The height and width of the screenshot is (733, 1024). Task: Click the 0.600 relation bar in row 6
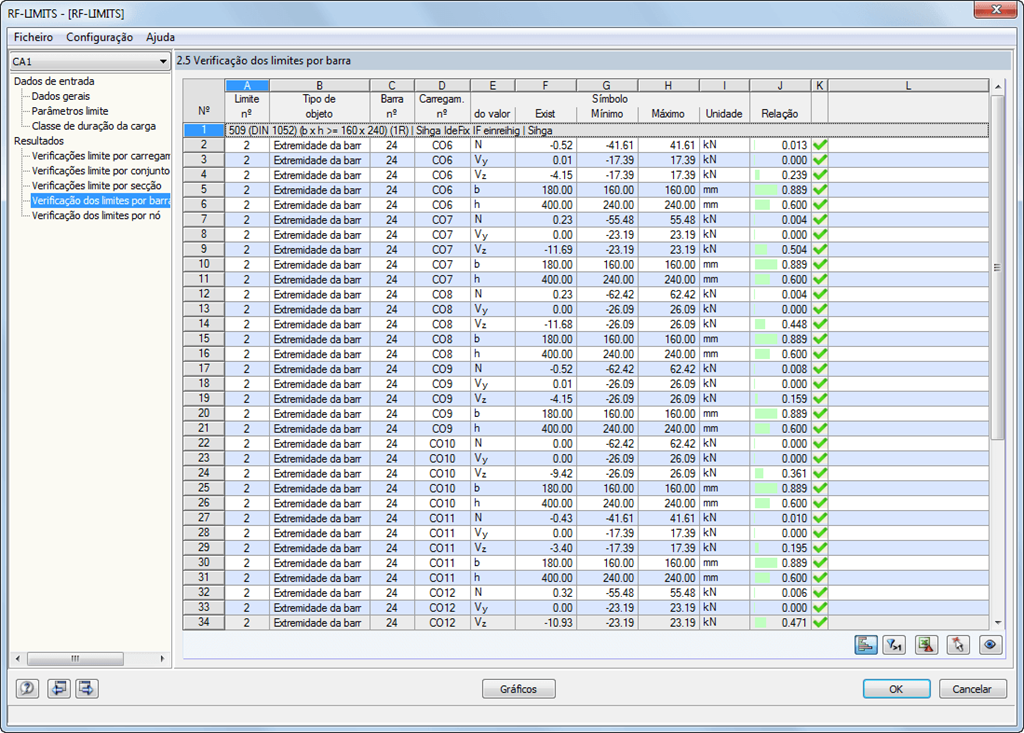(x=762, y=205)
